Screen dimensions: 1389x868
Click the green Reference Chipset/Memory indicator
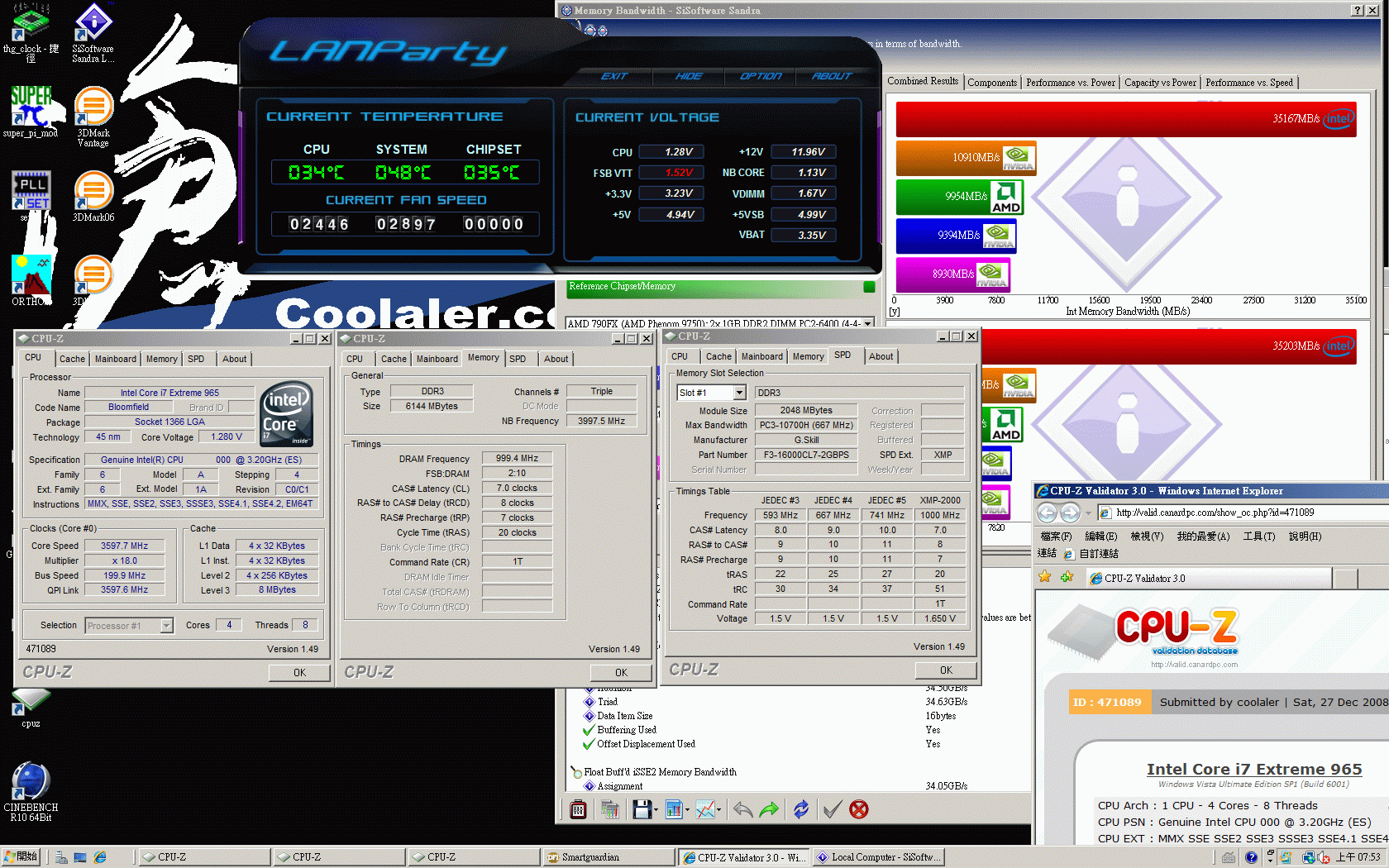coord(869,287)
